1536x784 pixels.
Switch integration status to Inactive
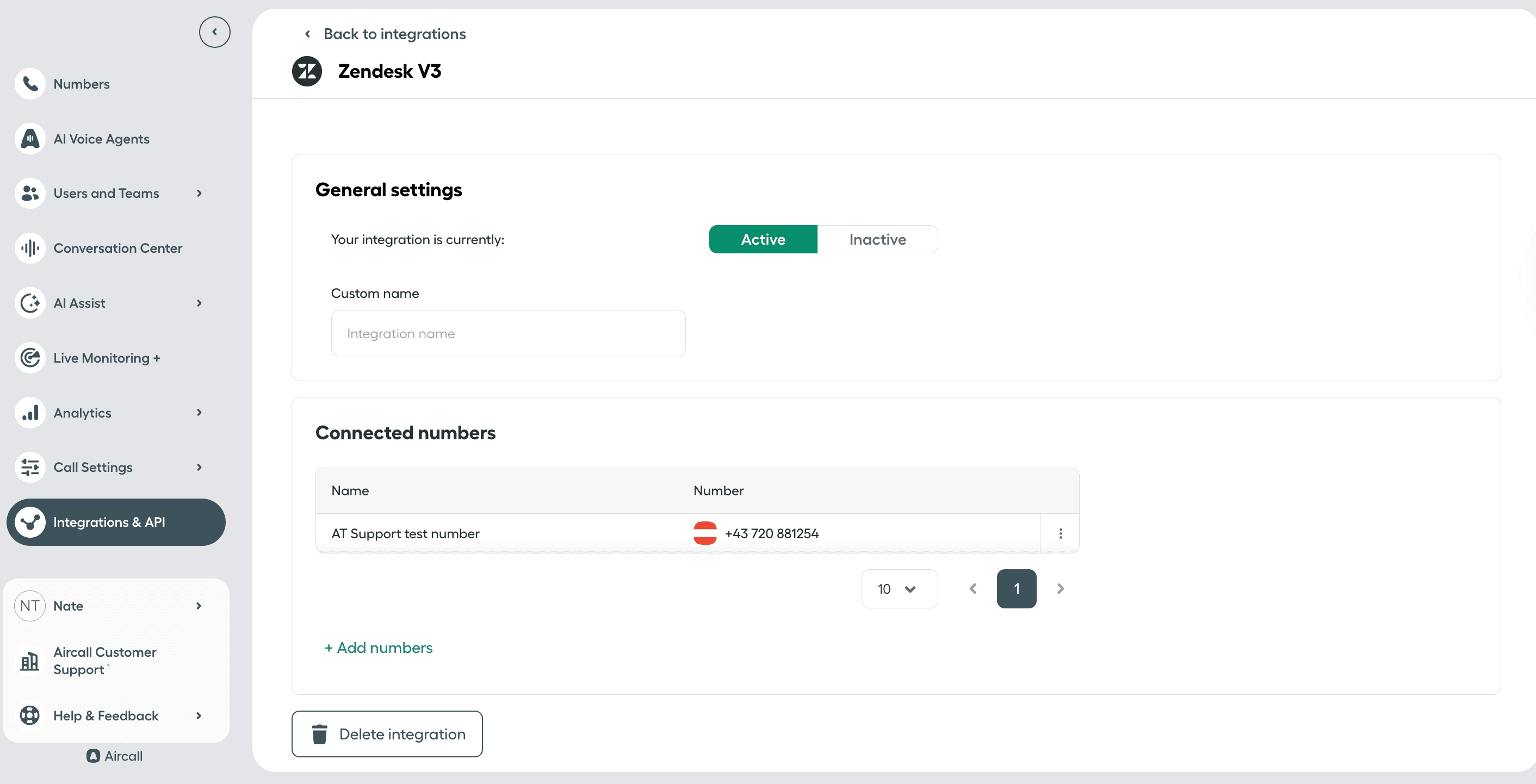(x=877, y=240)
